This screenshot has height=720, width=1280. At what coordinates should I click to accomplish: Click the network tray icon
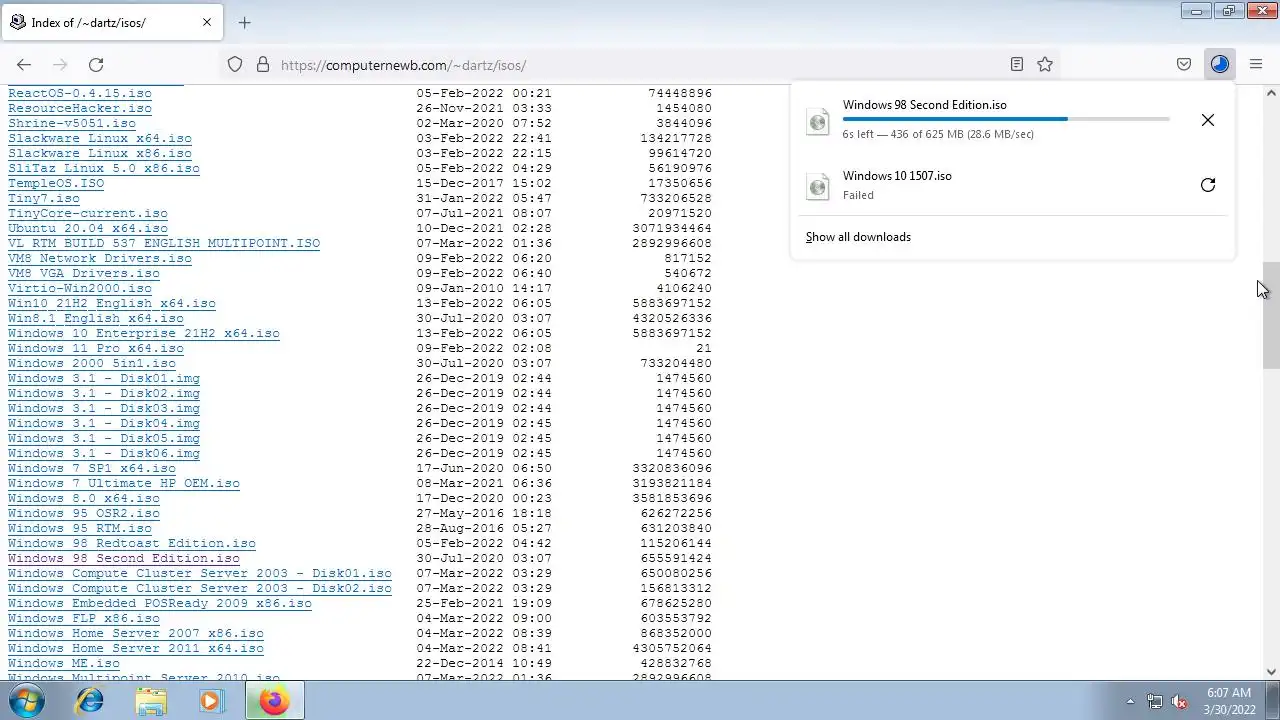coord(1155,701)
